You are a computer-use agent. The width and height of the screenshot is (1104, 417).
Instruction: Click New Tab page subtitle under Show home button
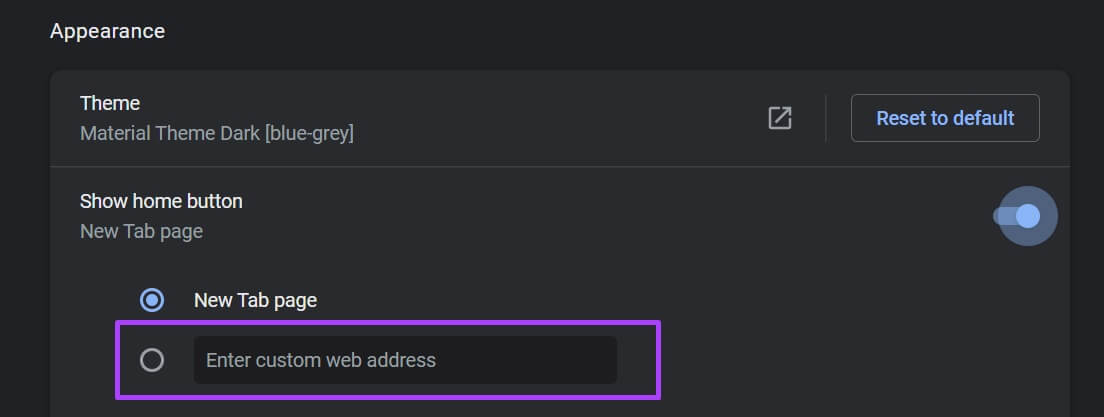point(142,231)
